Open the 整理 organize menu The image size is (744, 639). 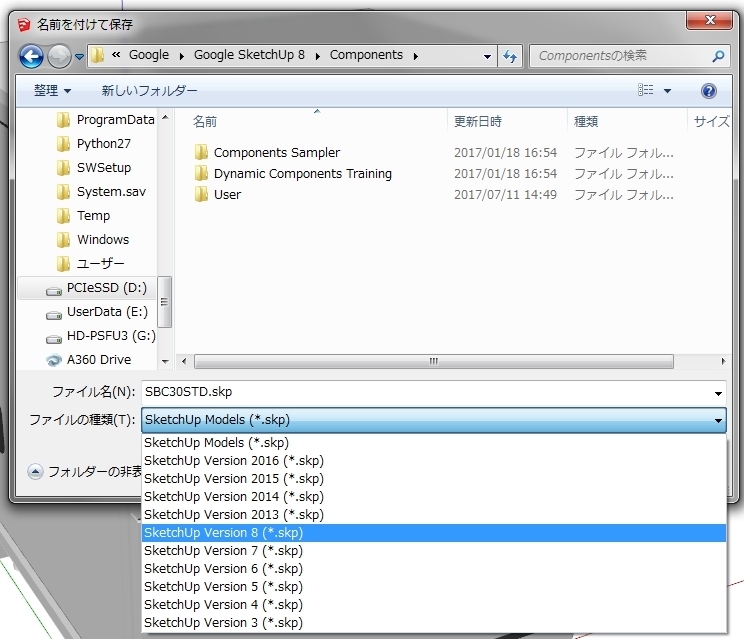pos(52,91)
